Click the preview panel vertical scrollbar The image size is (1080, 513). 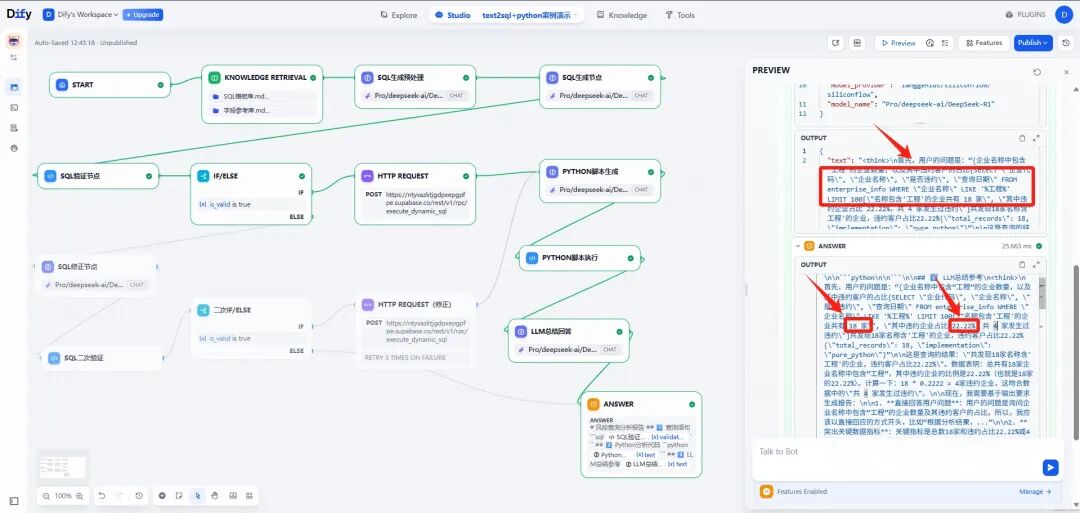click(x=1076, y=351)
